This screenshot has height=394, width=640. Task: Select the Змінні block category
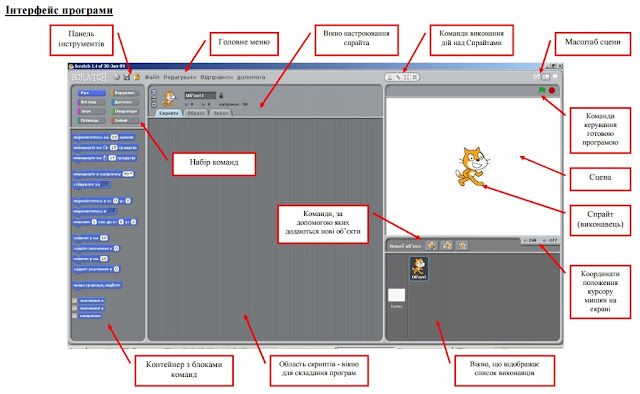point(125,121)
